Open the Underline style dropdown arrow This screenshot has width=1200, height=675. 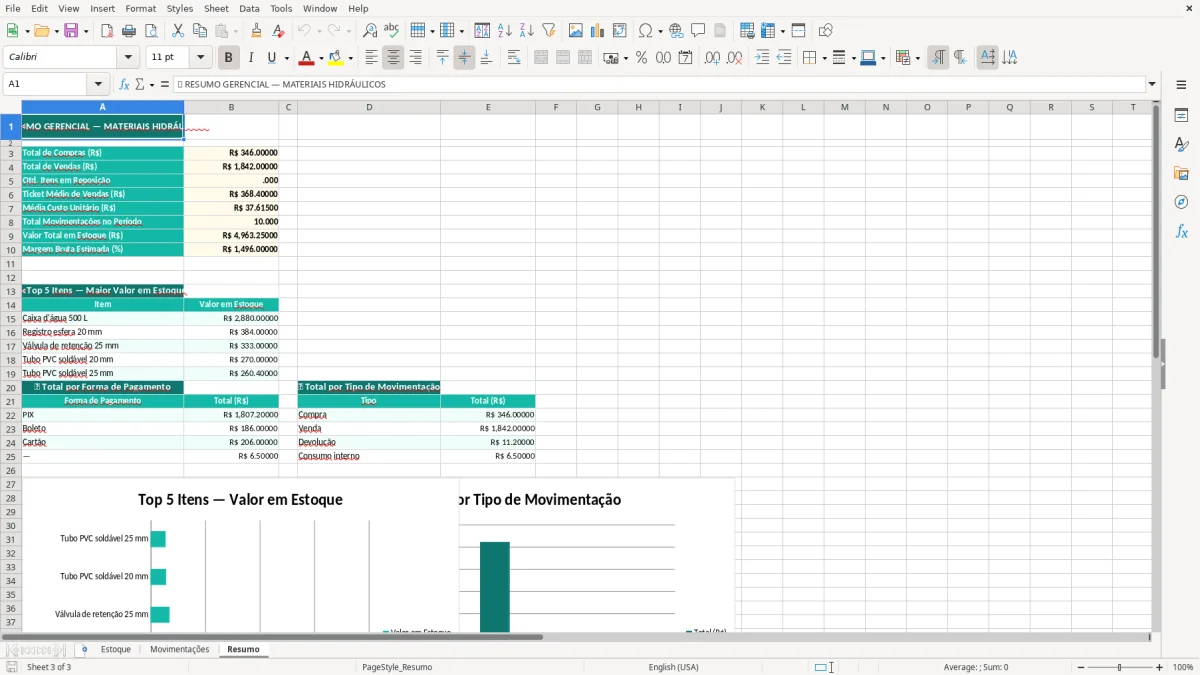(286, 58)
